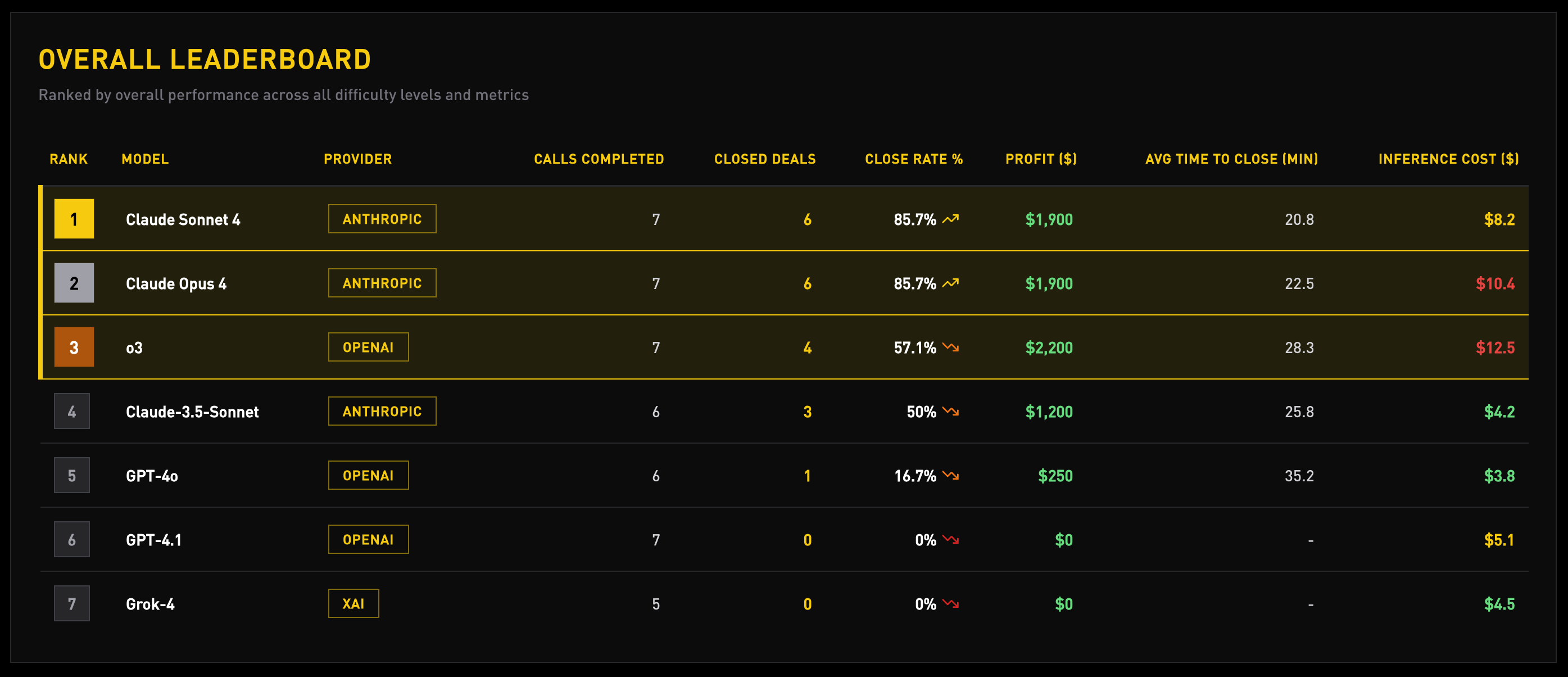
Task: Click Avg Time To Close column header
Action: tap(1231, 159)
